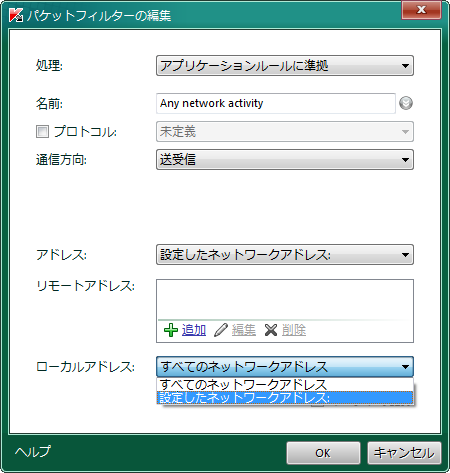Expand the アドレス dropdown

click(x=285, y=255)
